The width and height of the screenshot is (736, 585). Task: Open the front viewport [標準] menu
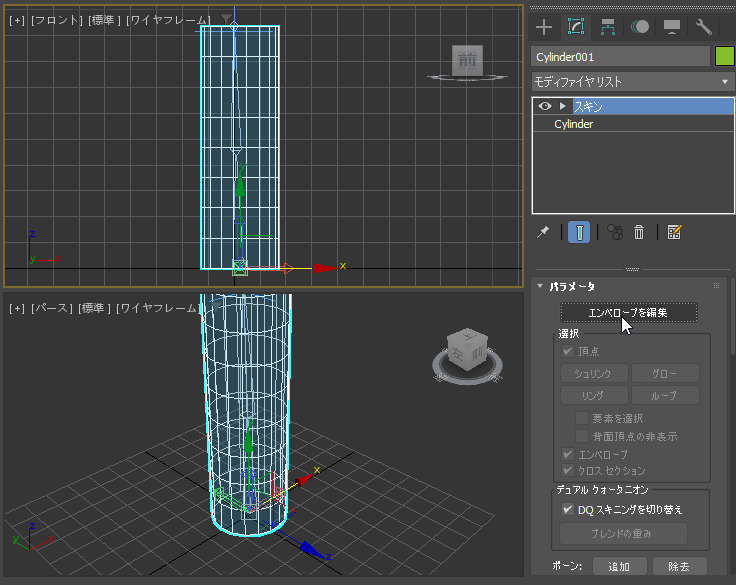tap(104, 20)
